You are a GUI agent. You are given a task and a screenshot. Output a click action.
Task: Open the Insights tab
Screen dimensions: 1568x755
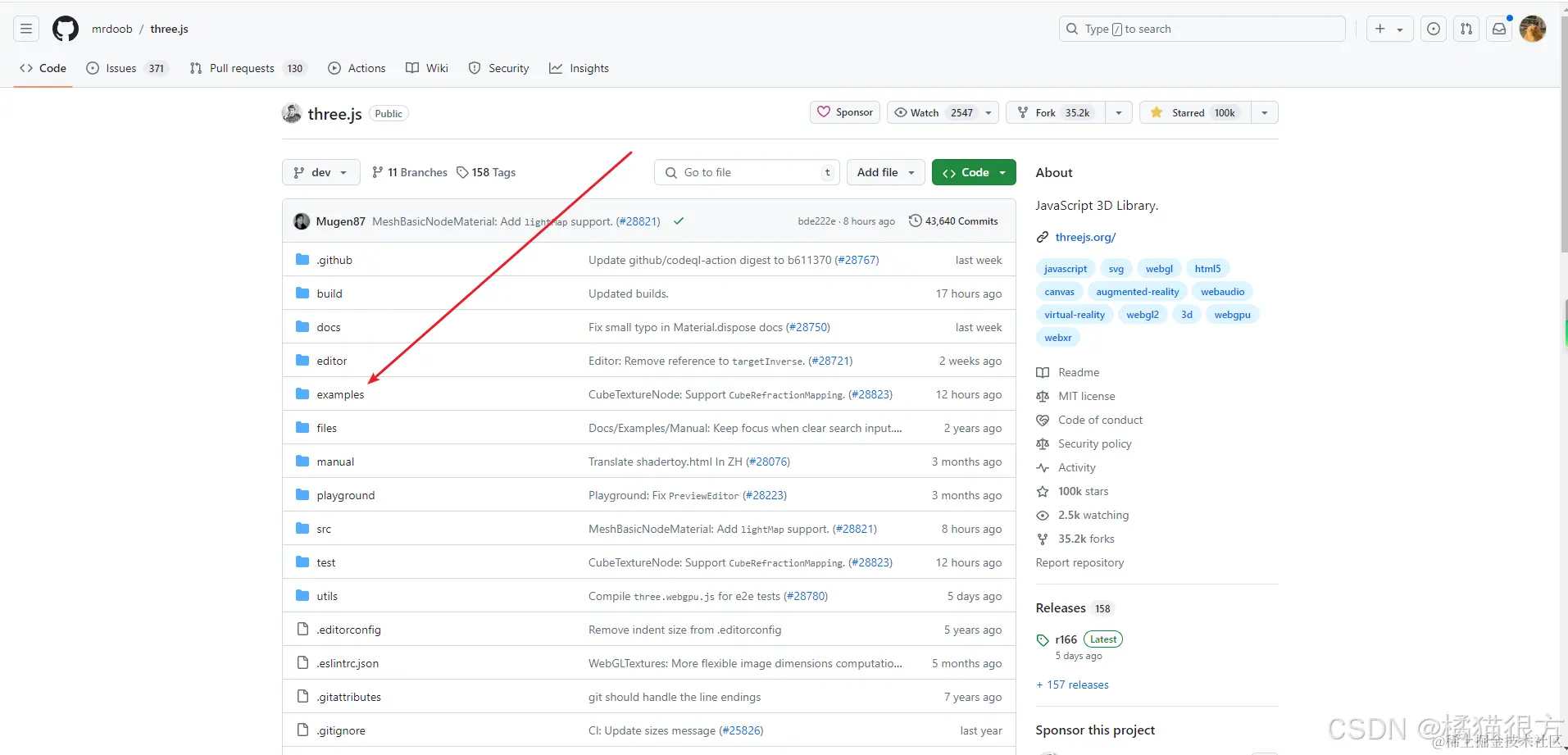click(579, 68)
